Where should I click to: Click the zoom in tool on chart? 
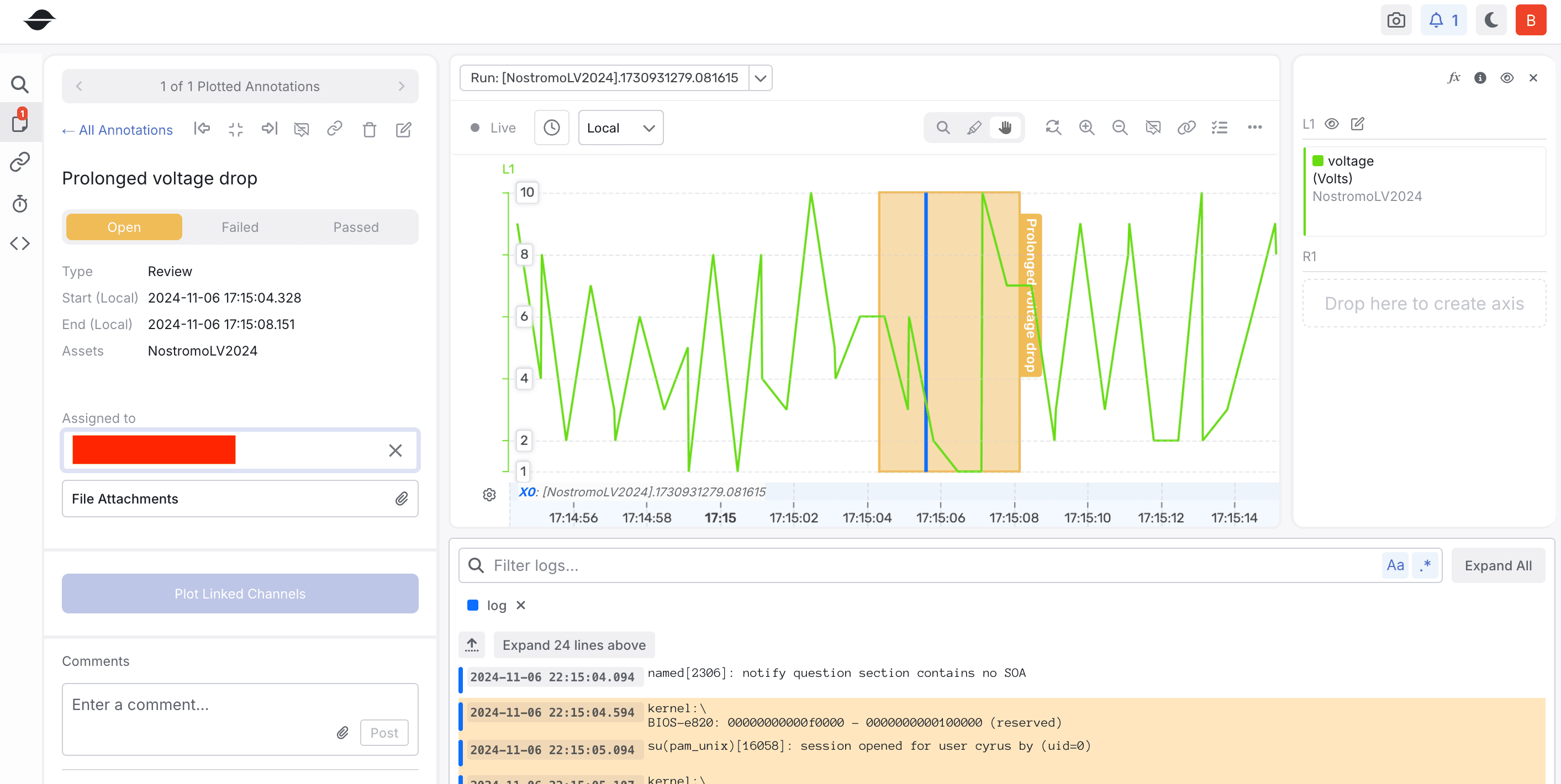[x=1088, y=127]
